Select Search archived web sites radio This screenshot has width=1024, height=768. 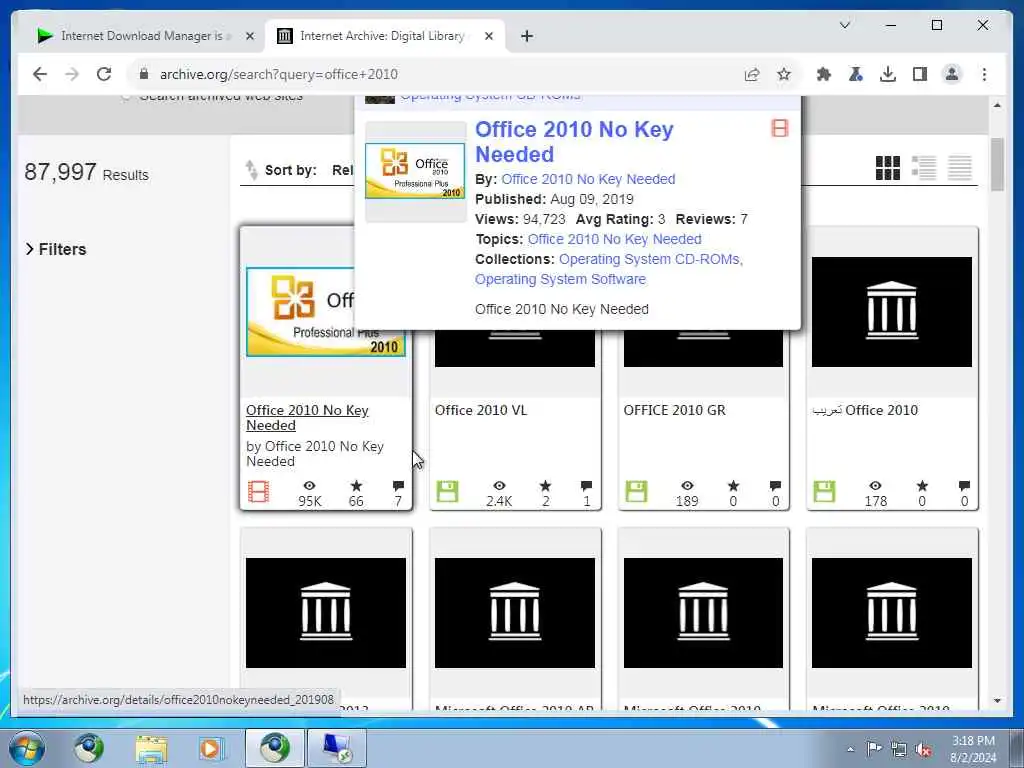(x=126, y=97)
